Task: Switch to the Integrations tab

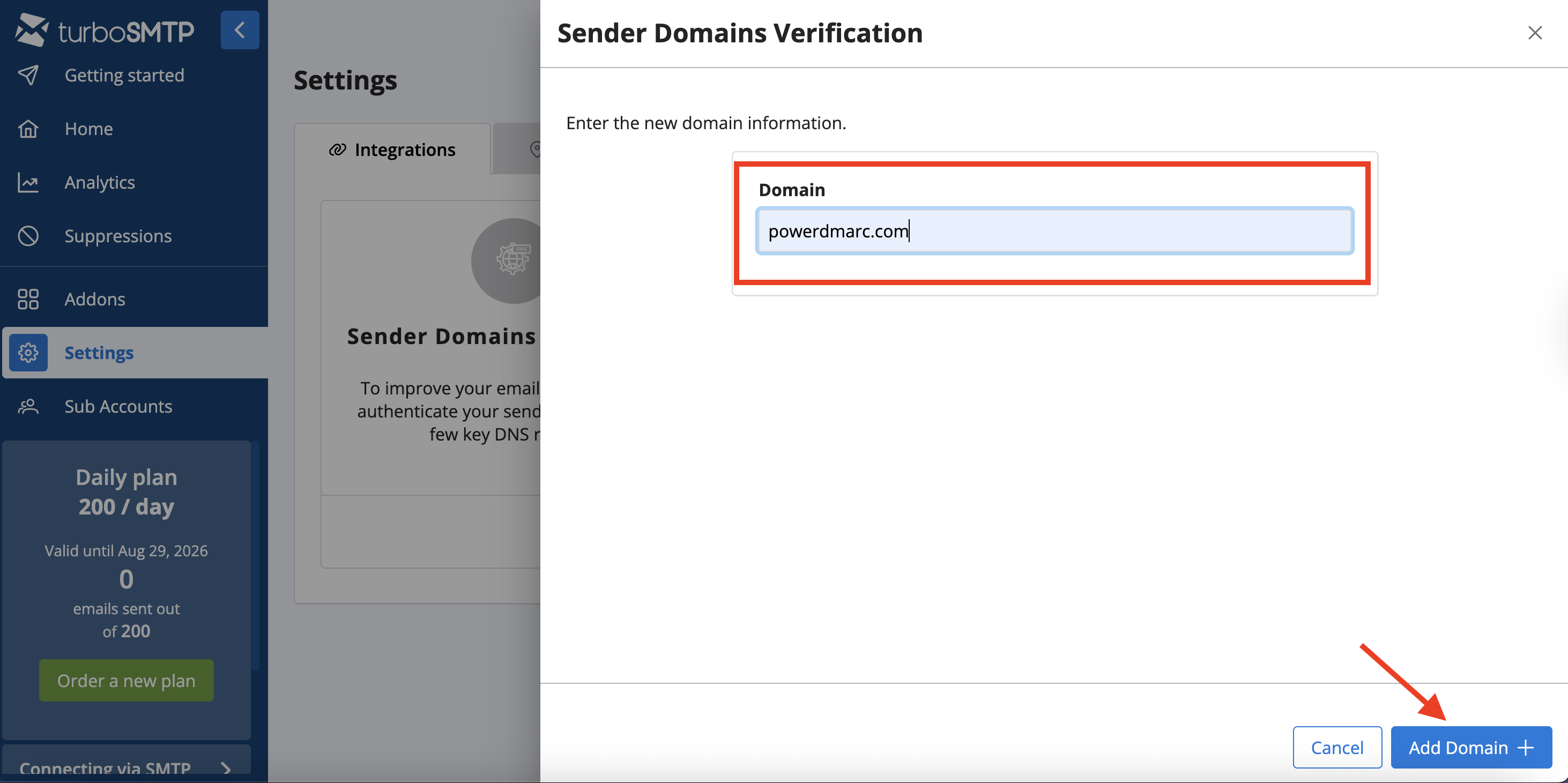Action: pos(392,150)
